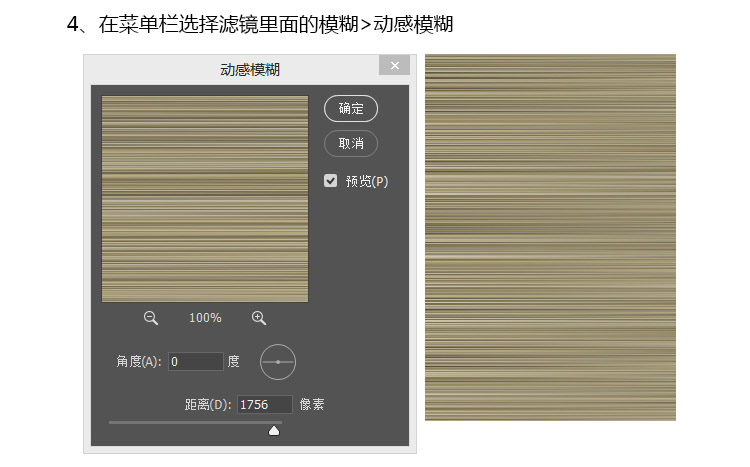
Task: Click the blur preview thumbnail in dialog
Action: 205,199
